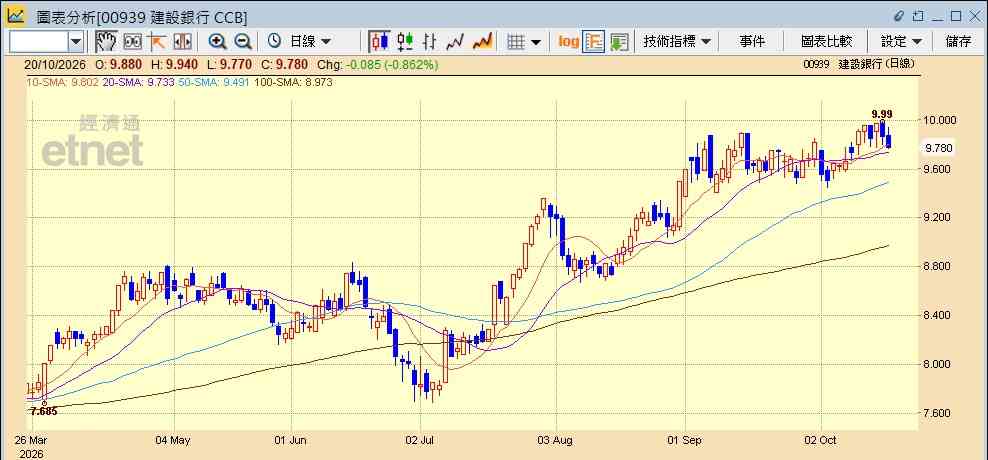The image size is (988, 460).
Task: Click the horizontal compress/expand chart icon
Action: point(182,42)
